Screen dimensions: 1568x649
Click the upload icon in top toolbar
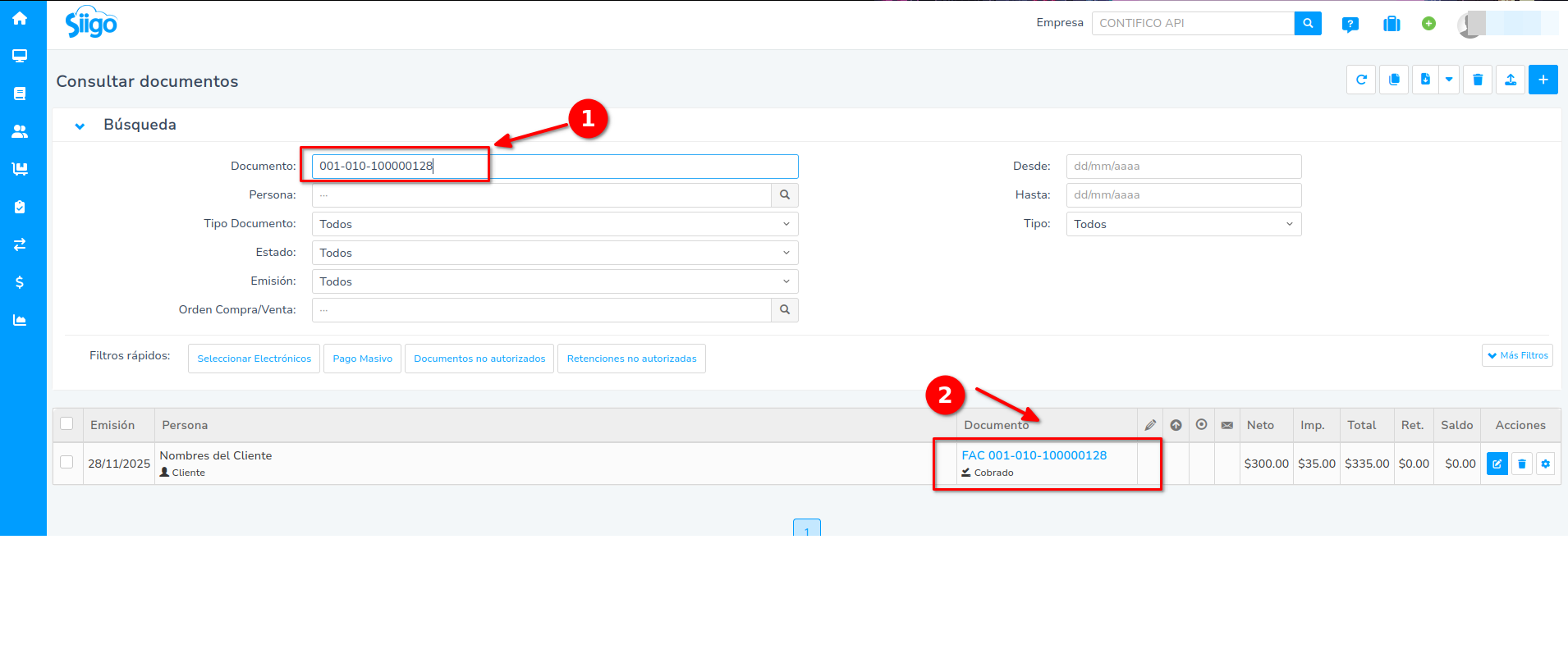tap(1511, 80)
